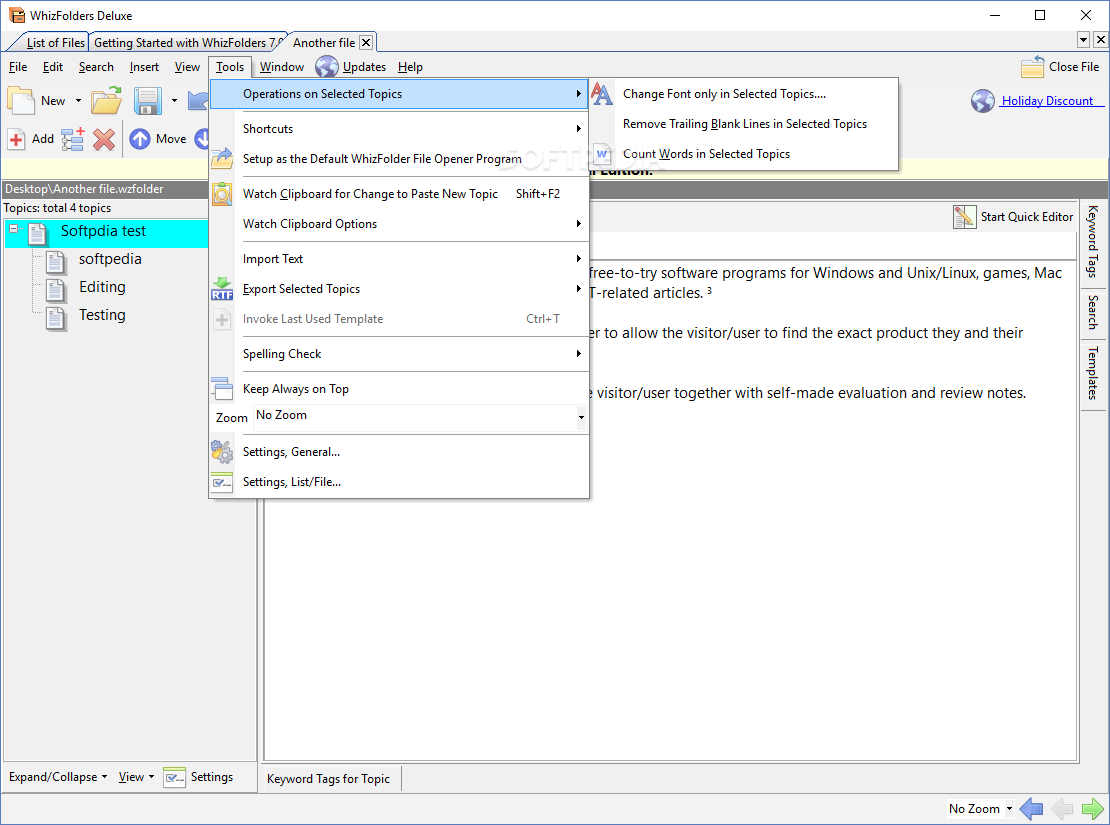The width and height of the screenshot is (1110, 825).
Task: Select Keep Always on Top
Action: [399, 388]
